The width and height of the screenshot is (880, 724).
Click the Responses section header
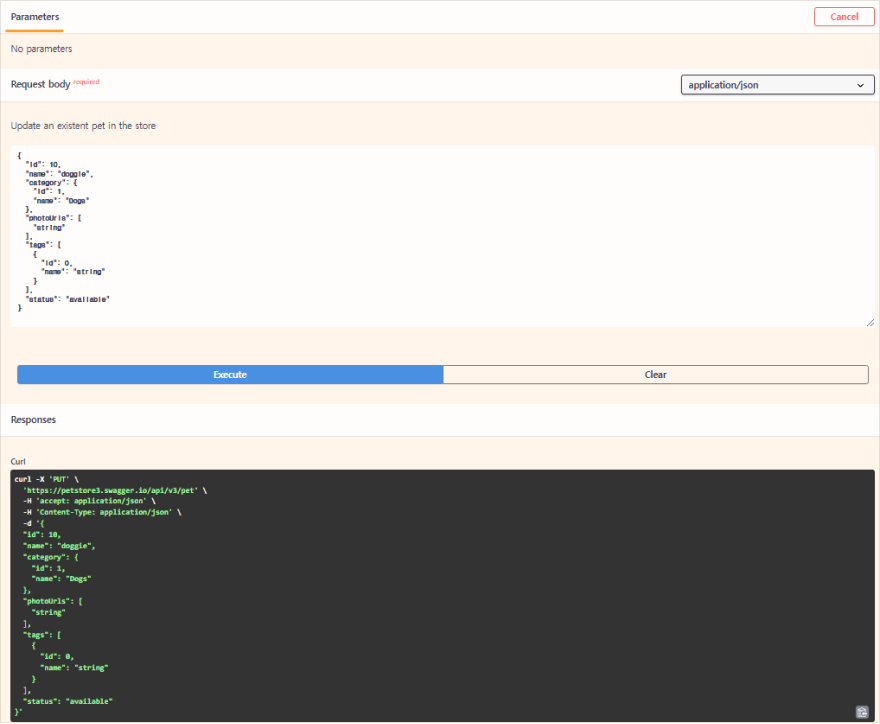click(33, 420)
